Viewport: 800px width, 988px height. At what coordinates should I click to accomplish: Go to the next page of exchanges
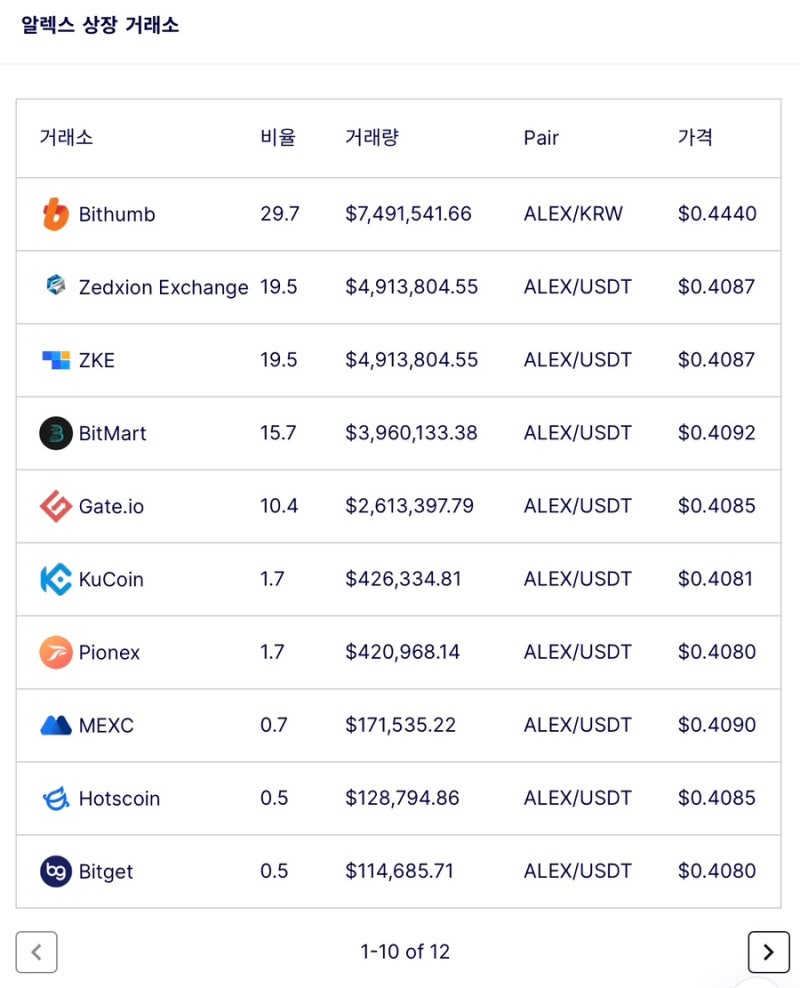click(768, 952)
